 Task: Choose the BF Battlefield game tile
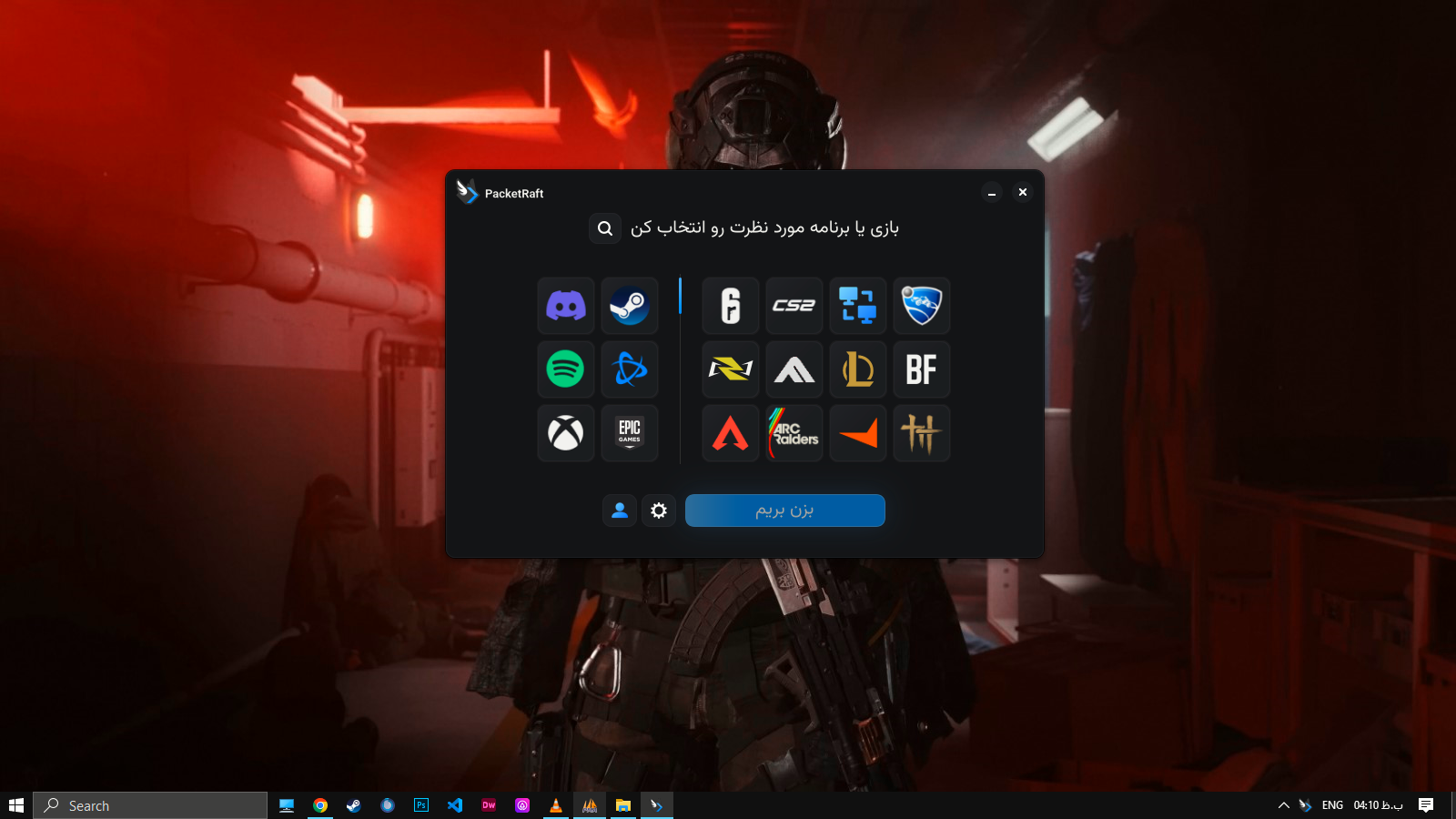(x=922, y=369)
